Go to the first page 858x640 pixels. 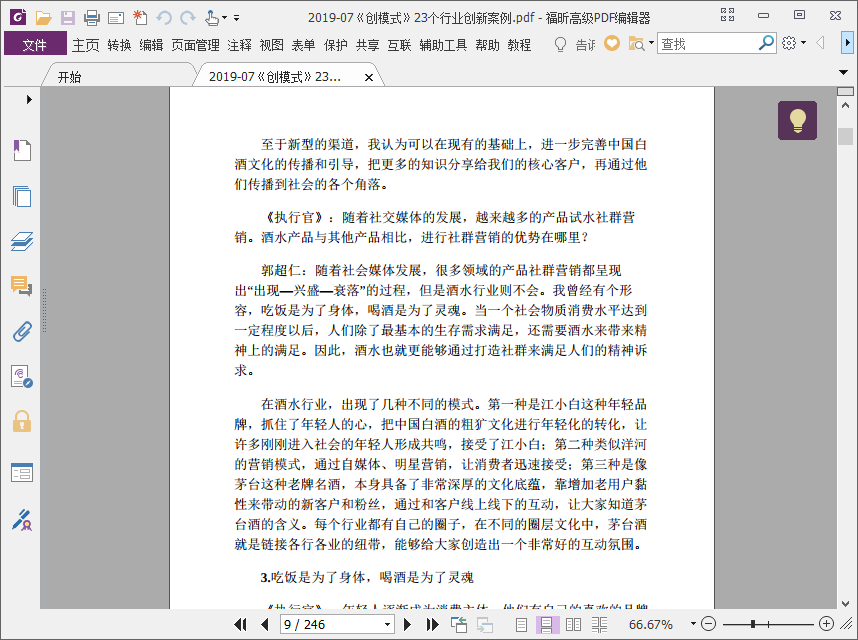[x=240, y=624]
